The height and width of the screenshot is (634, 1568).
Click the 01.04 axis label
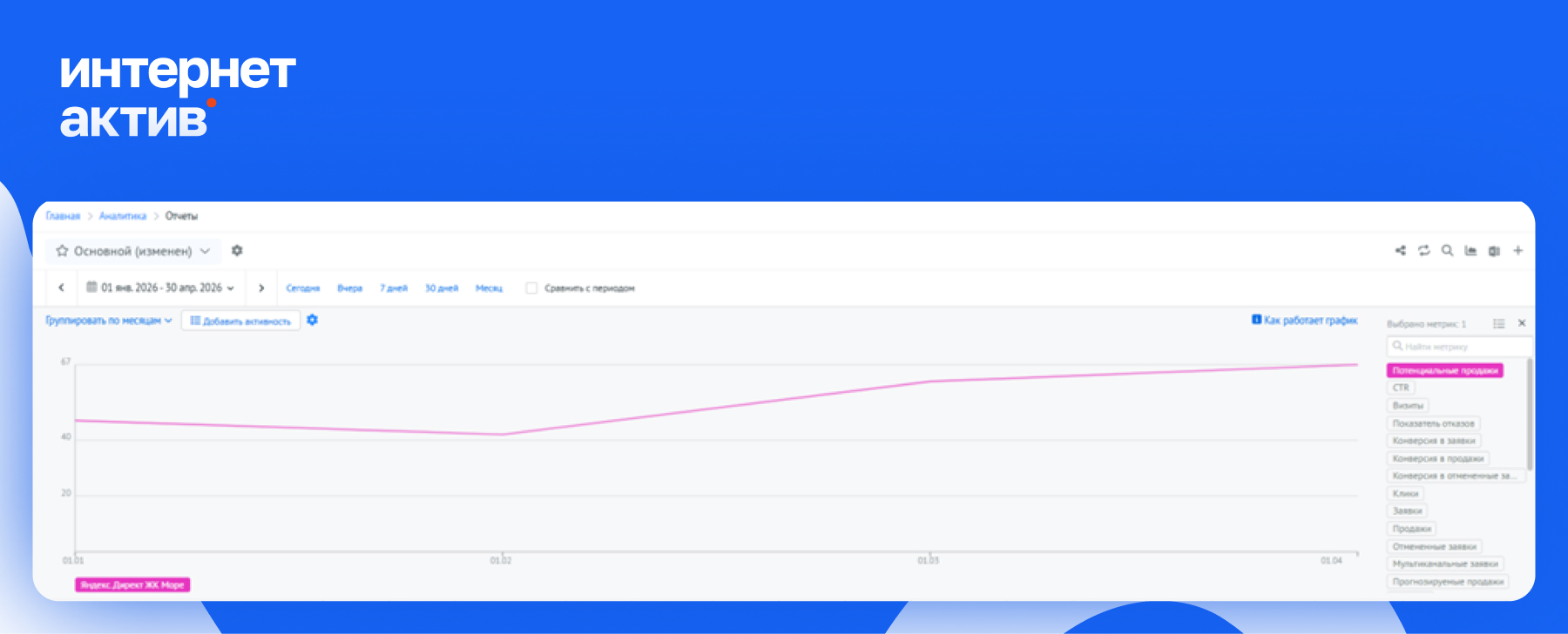pyautogui.click(x=1332, y=561)
